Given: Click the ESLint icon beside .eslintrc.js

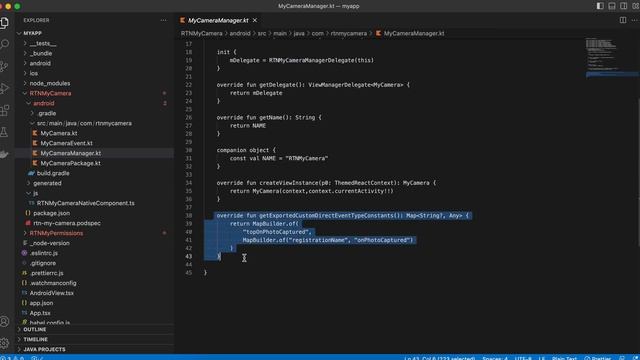Looking at the screenshot, I should [x=24, y=253].
